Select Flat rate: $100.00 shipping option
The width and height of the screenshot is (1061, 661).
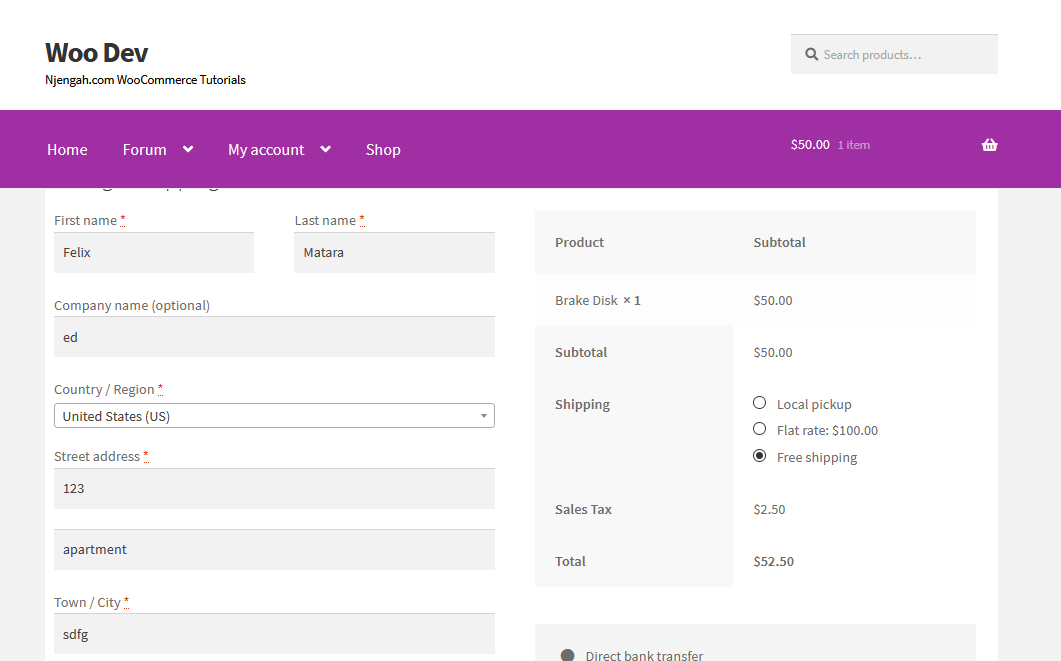pos(759,429)
